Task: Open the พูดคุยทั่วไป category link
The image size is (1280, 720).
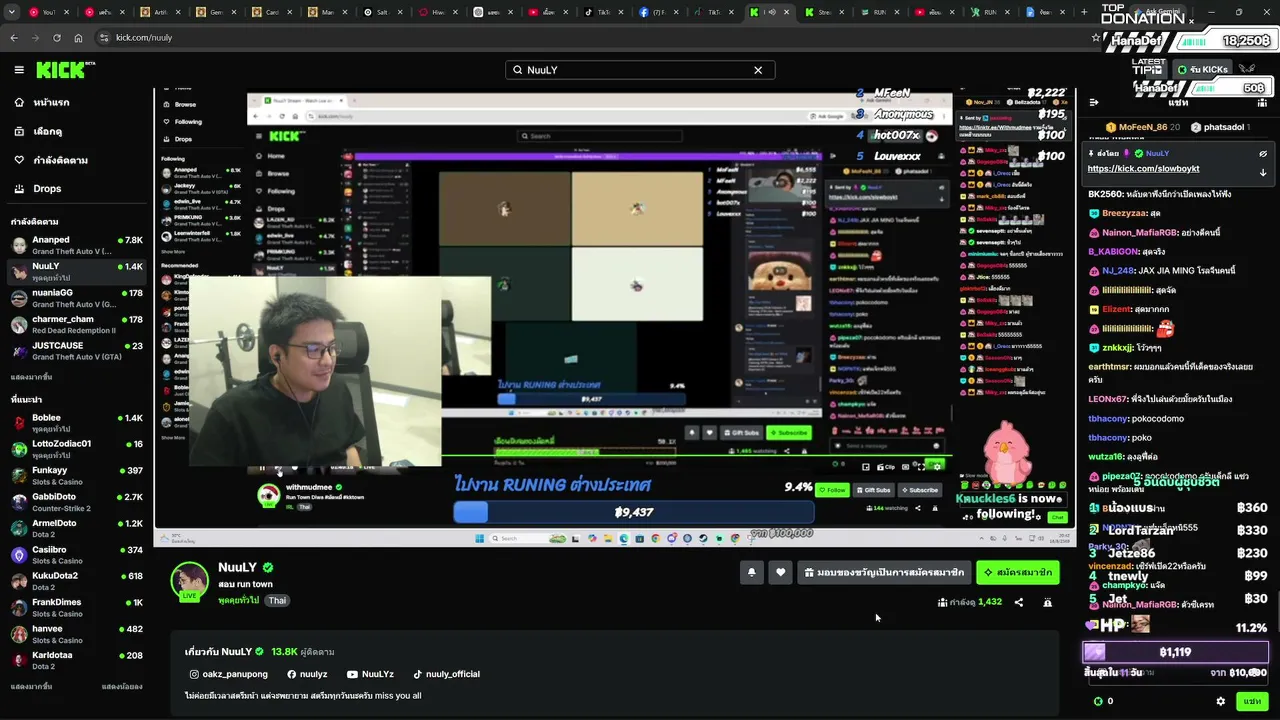Action: tap(238, 600)
